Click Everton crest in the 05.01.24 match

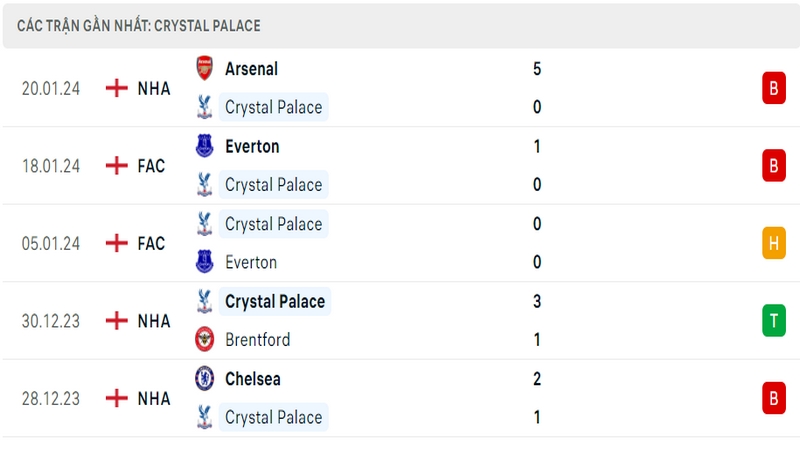tap(205, 262)
